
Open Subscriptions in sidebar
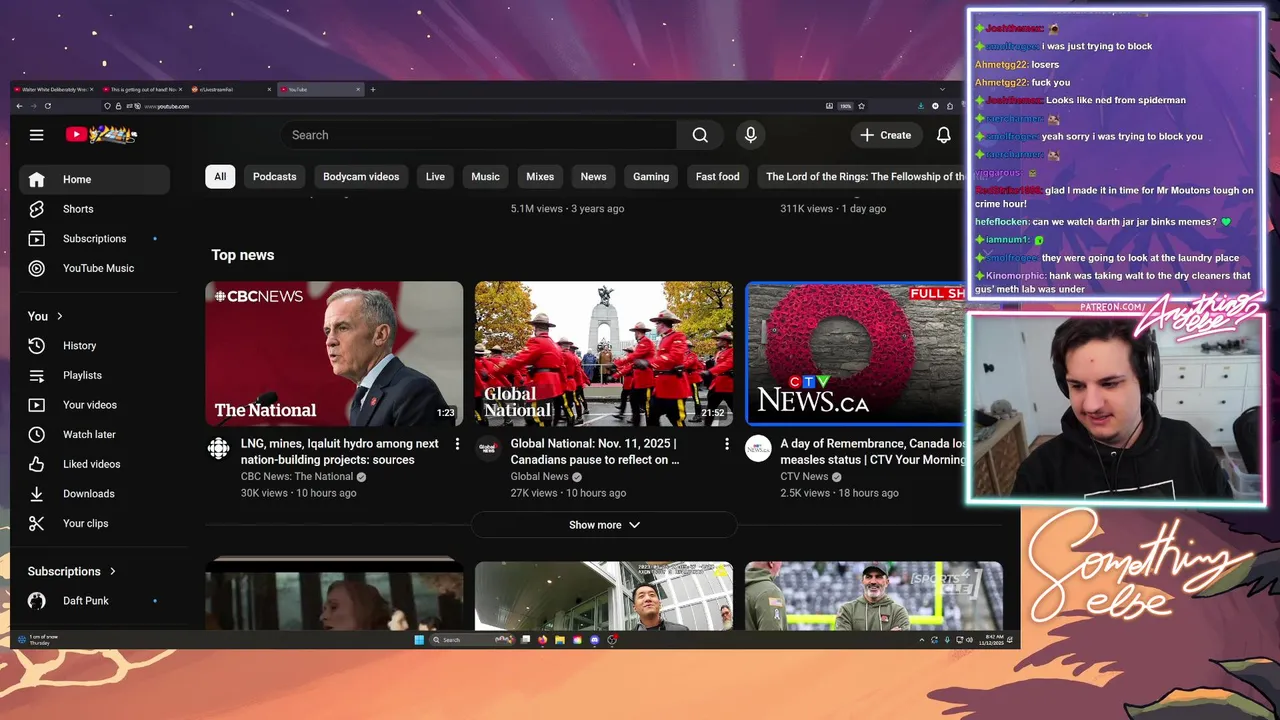pyautogui.click(x=94, y=239)
